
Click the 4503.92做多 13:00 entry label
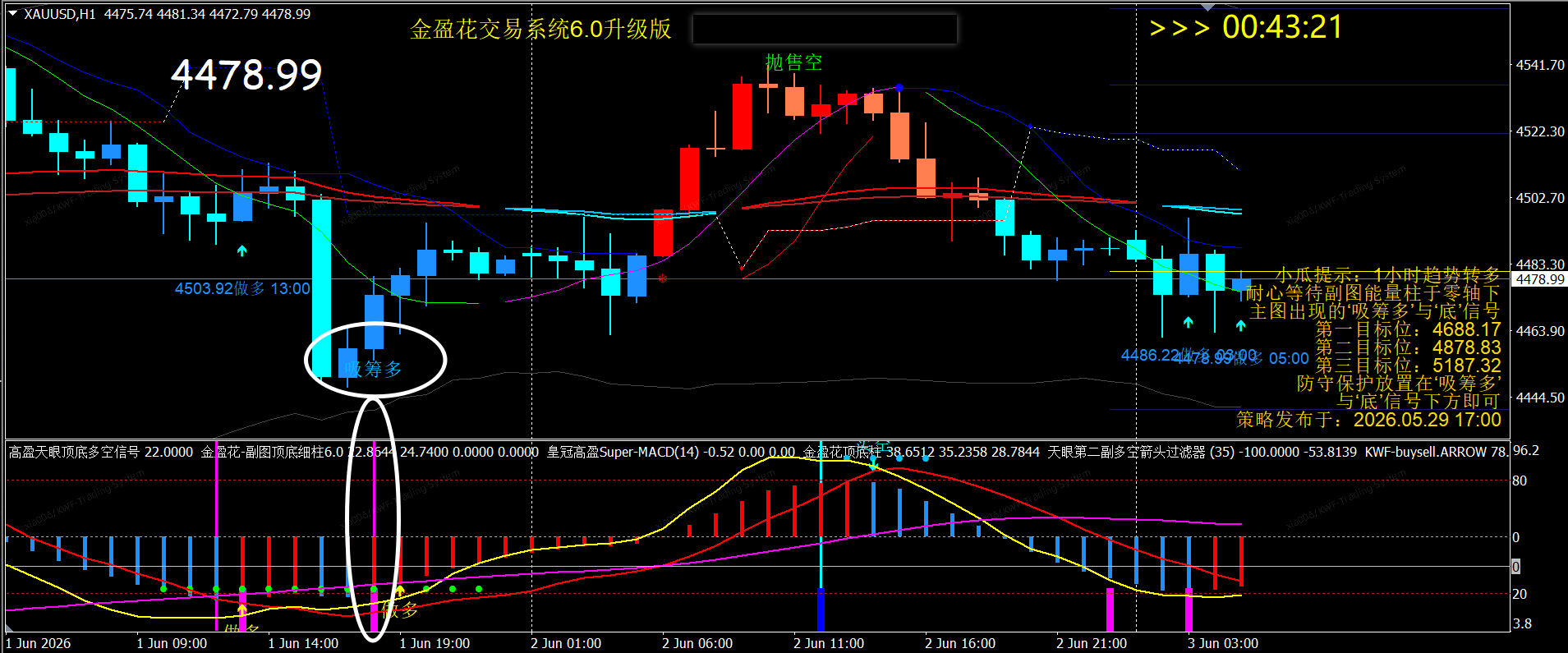coord(242,288)
